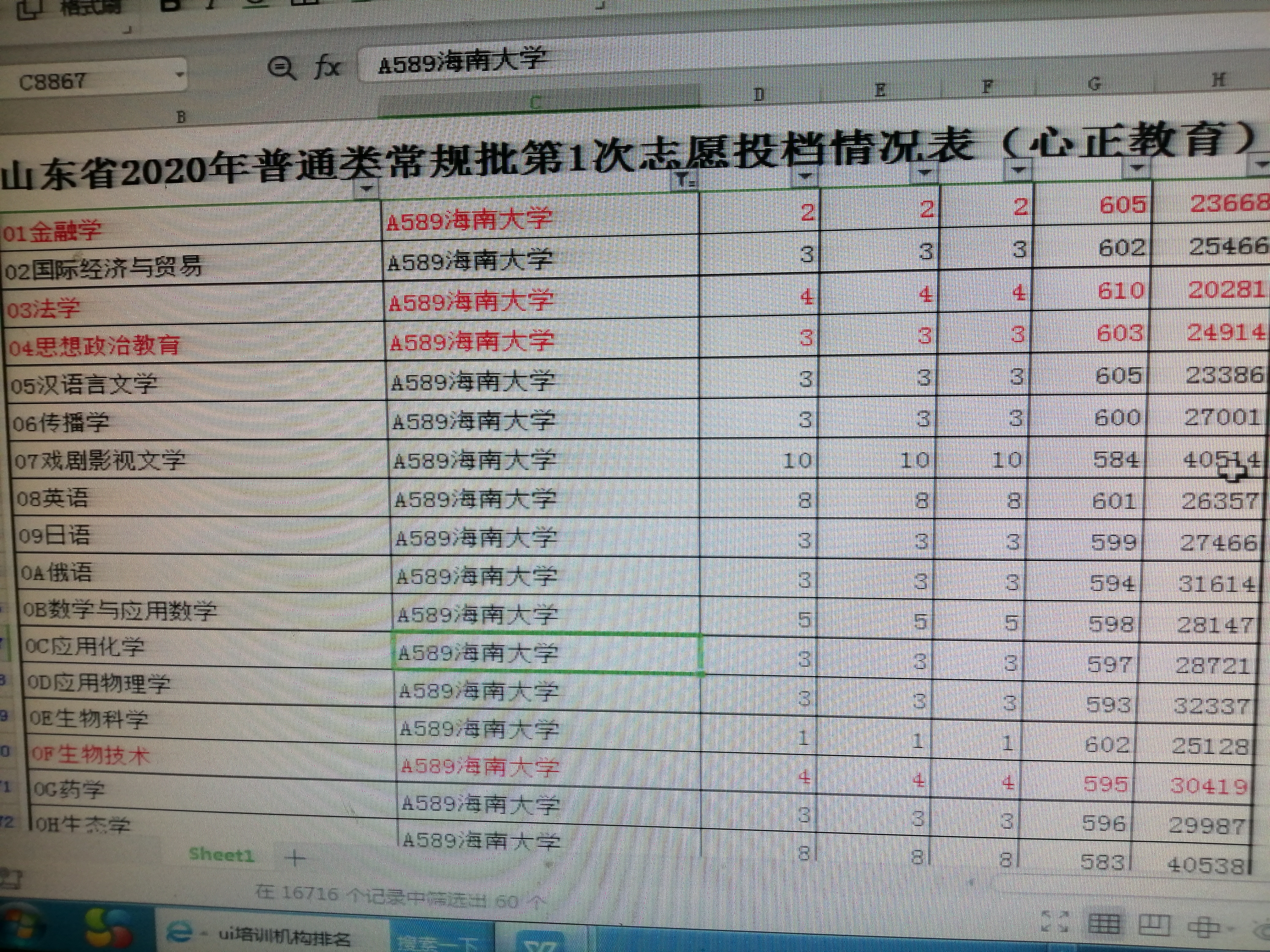The height and width of the screenshot is (952, 1270).
Task: Click the rank value 20281
Action: point(1227,289)
